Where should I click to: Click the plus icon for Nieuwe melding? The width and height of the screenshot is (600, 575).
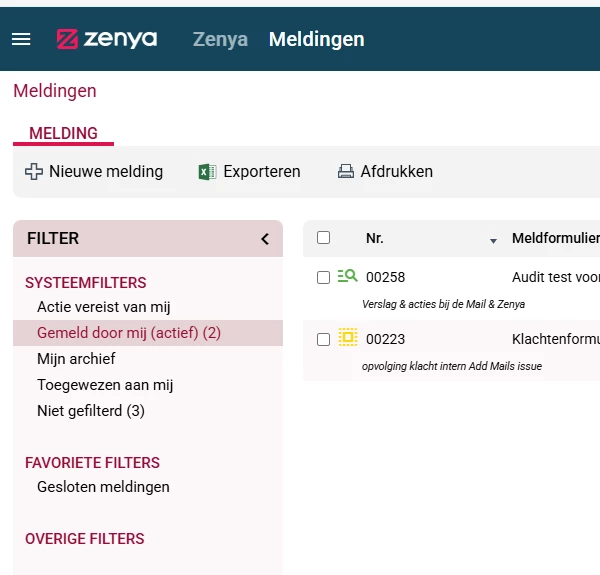(x=33, y=172)
